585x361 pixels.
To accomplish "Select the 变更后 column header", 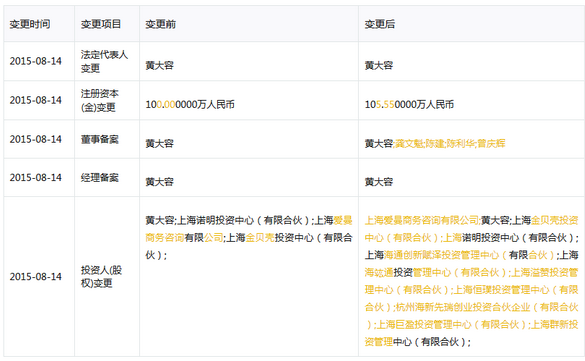I will coord(380,24).
